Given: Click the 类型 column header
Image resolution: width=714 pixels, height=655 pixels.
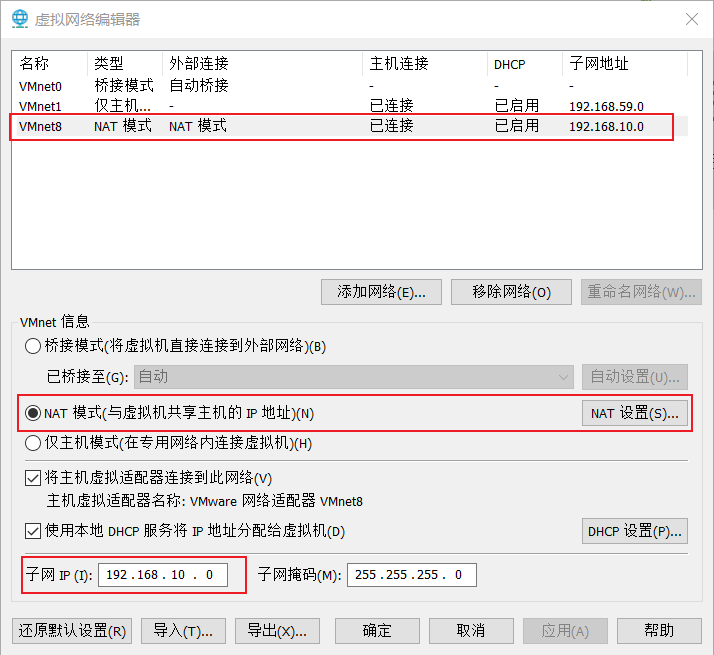Looking at the screenshot, I should pyautogui.click(x=125, y=63).
